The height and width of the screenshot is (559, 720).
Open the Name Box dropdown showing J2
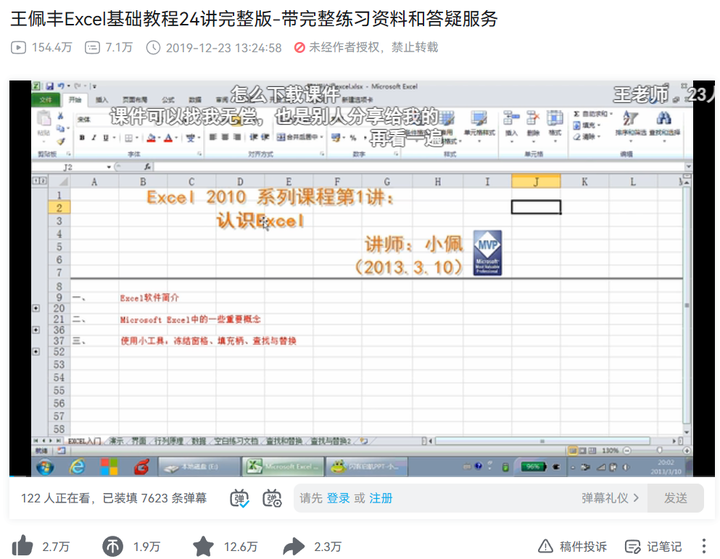click(109, 167)
